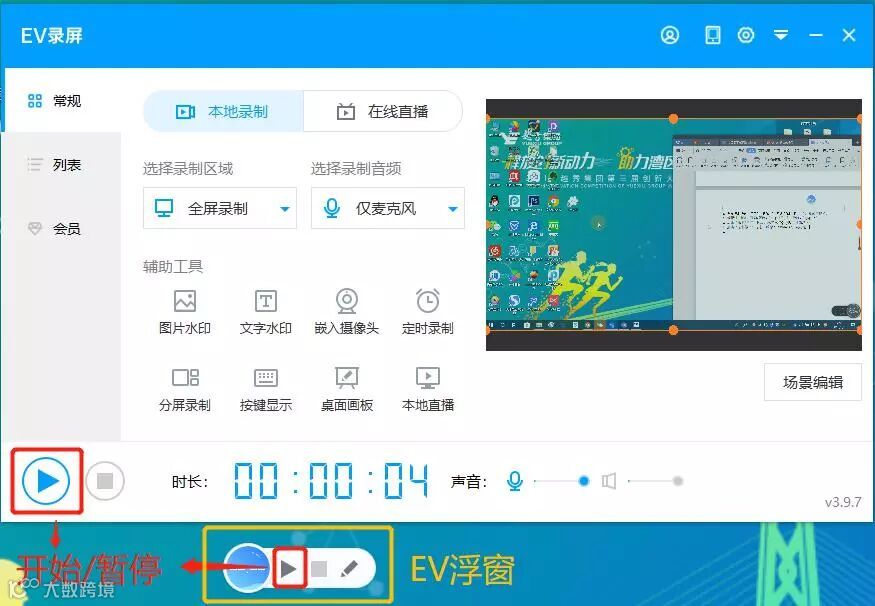Click the 选择录制音频 label
Screen dimensions: 875x606
coord(356,169)
